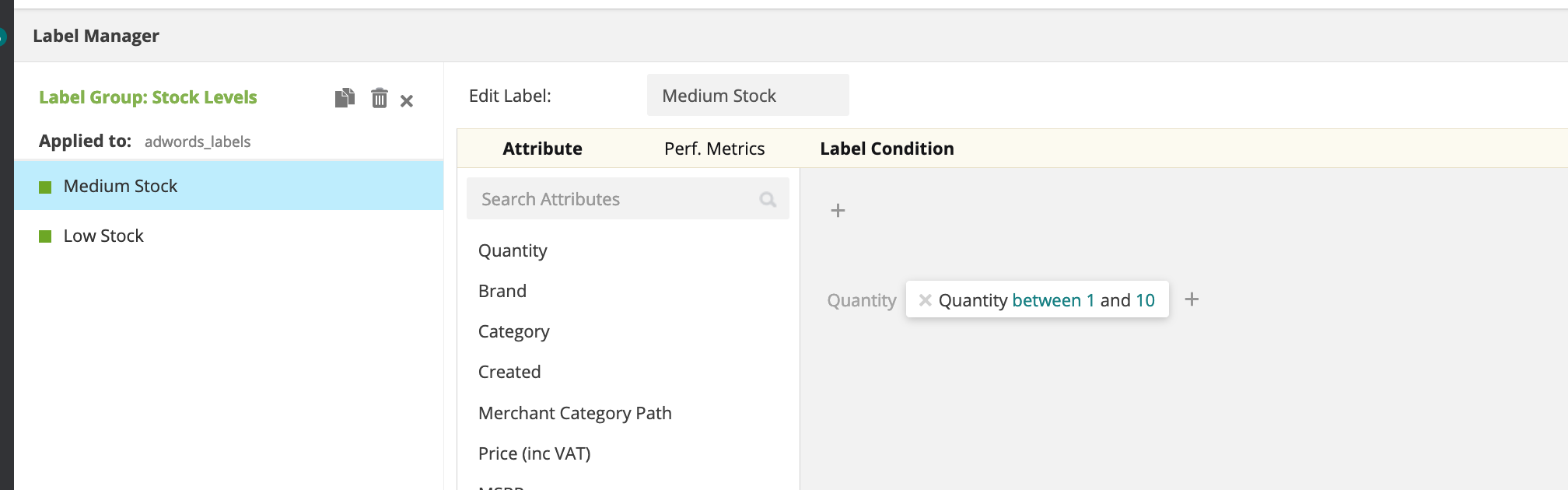
Task: Click the Label Condition heading
Action: (x=887, y=149)
